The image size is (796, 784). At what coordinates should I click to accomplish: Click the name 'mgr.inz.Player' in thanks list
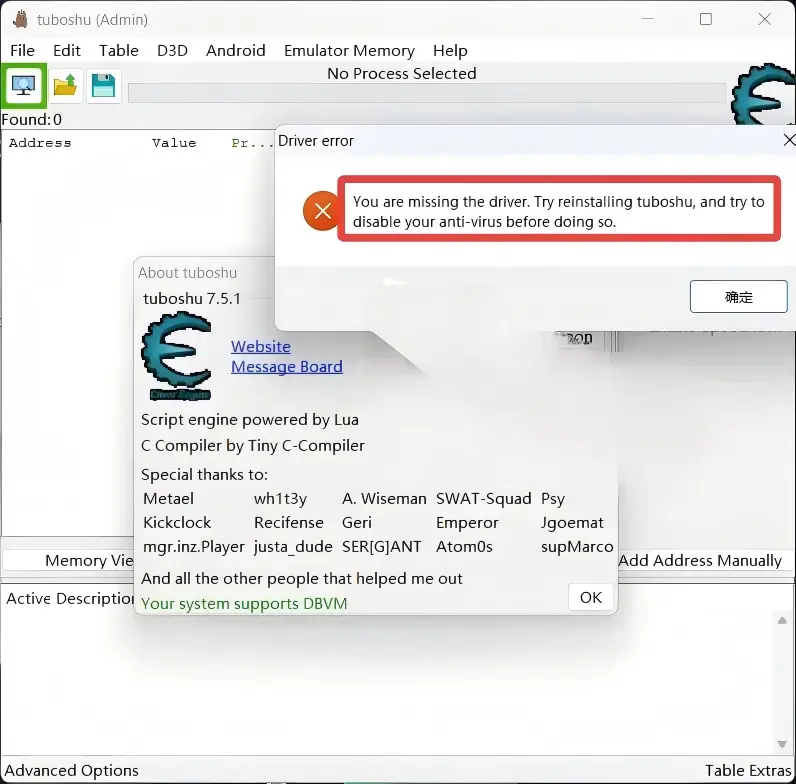[x=194, y=547]
